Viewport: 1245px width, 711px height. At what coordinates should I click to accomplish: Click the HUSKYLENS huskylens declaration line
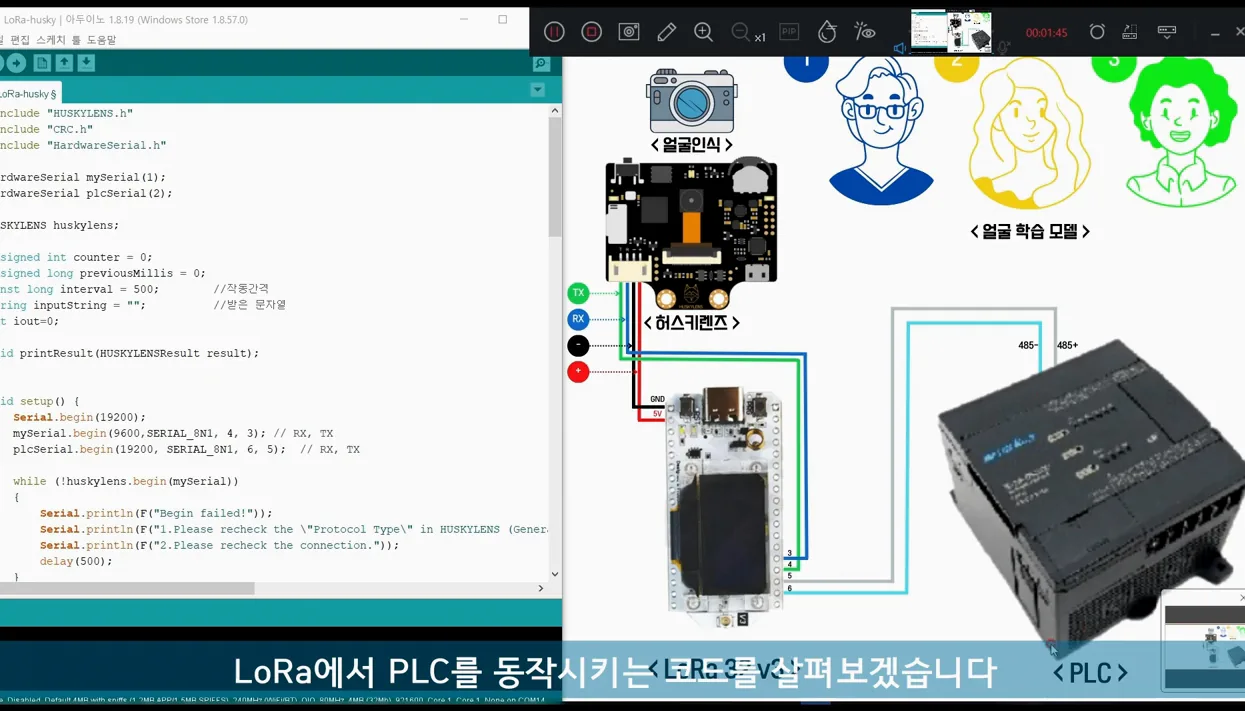[59, 225]
